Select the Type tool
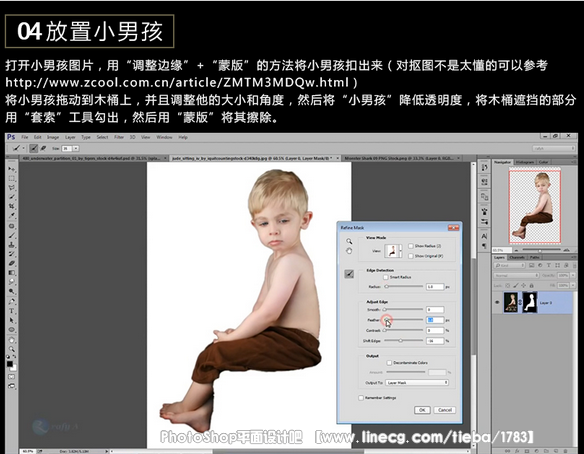Screen dimensions: 584x454 pyautogui.click(x=12, y=311)
